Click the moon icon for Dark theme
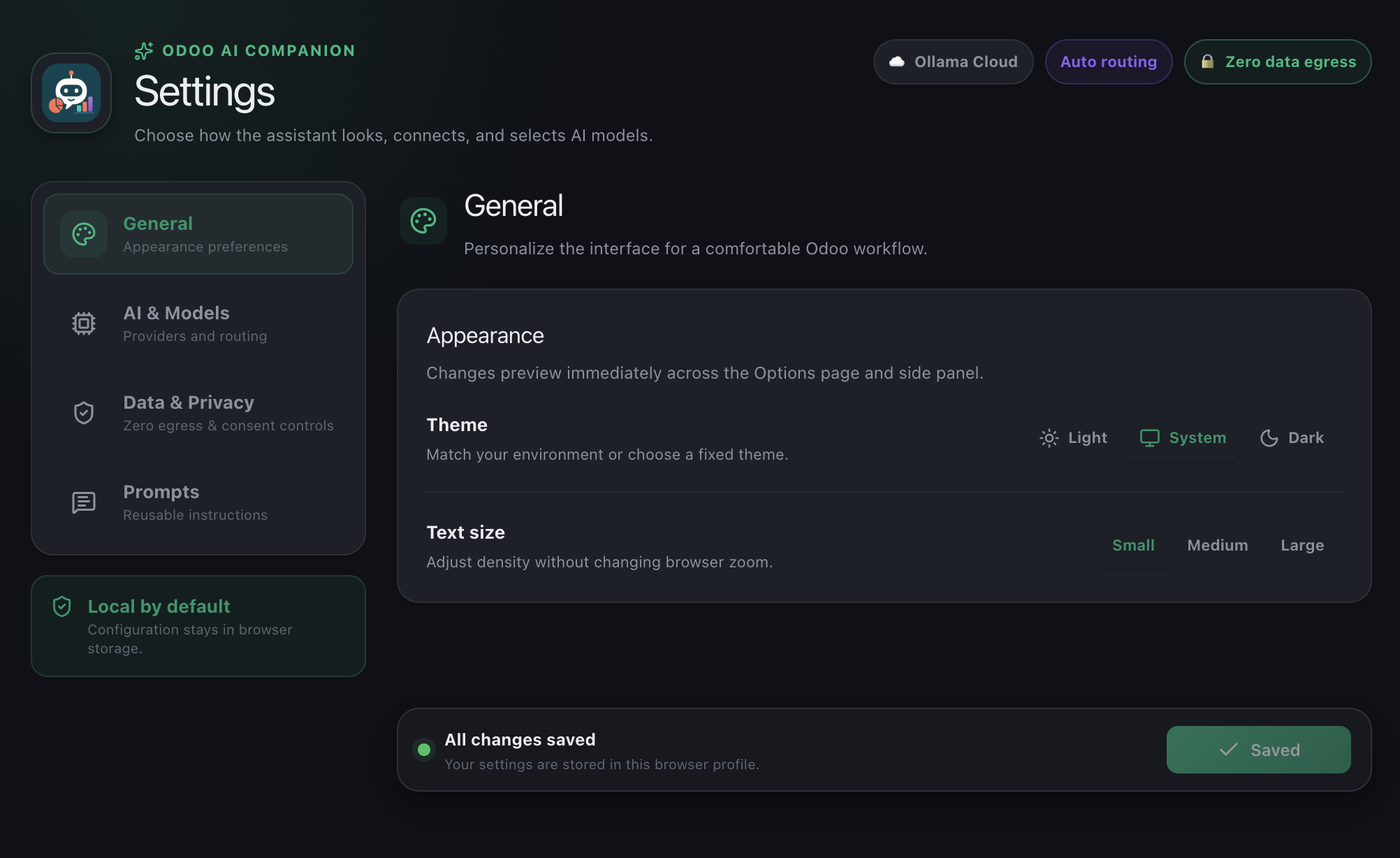The image size is (1400, 858). tap(1269, 438)
